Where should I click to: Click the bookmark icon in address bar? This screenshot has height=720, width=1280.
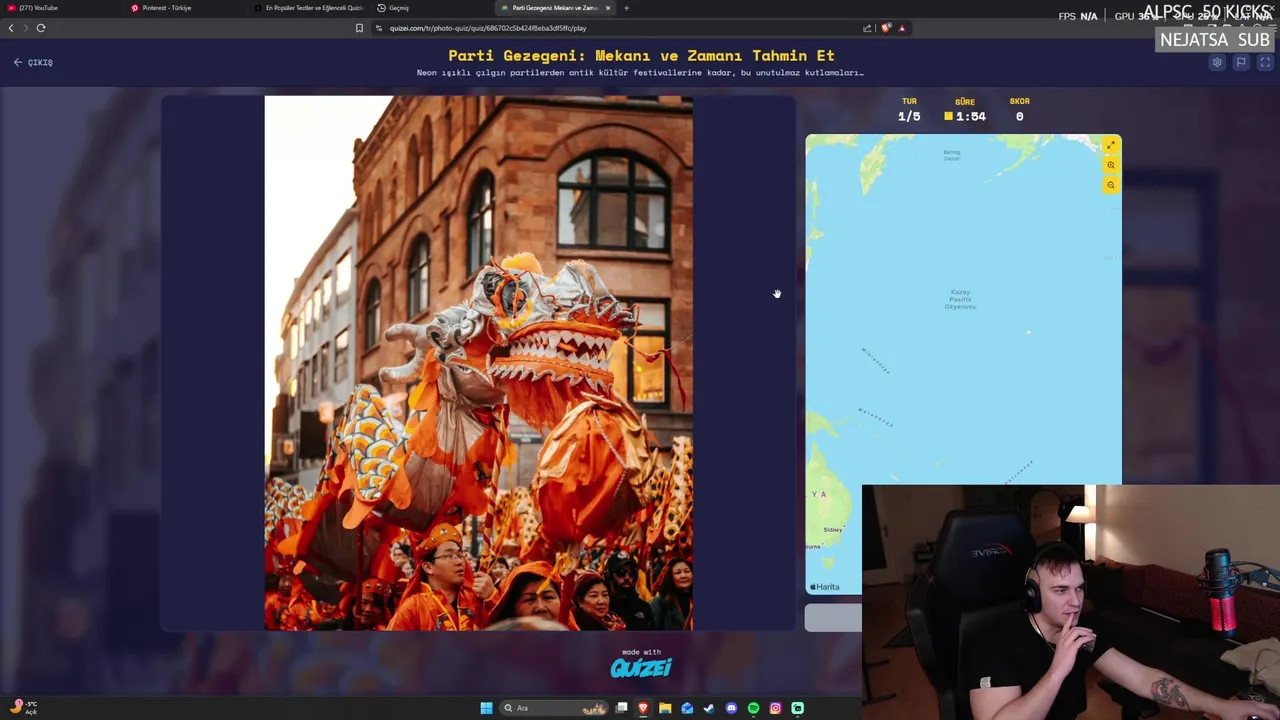(359, 28)
